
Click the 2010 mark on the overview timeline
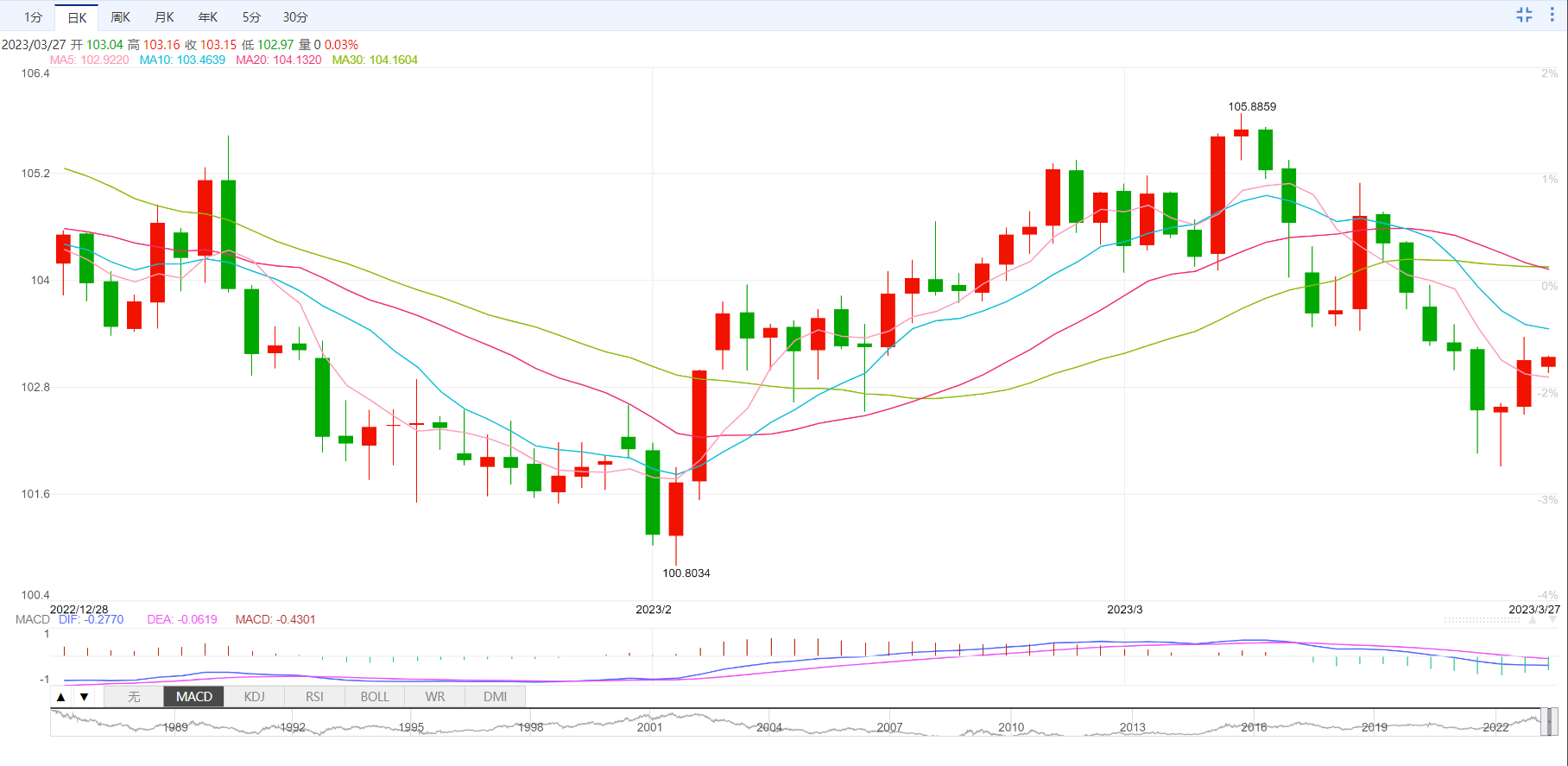pyautogui.click(x=1011, y=727)
